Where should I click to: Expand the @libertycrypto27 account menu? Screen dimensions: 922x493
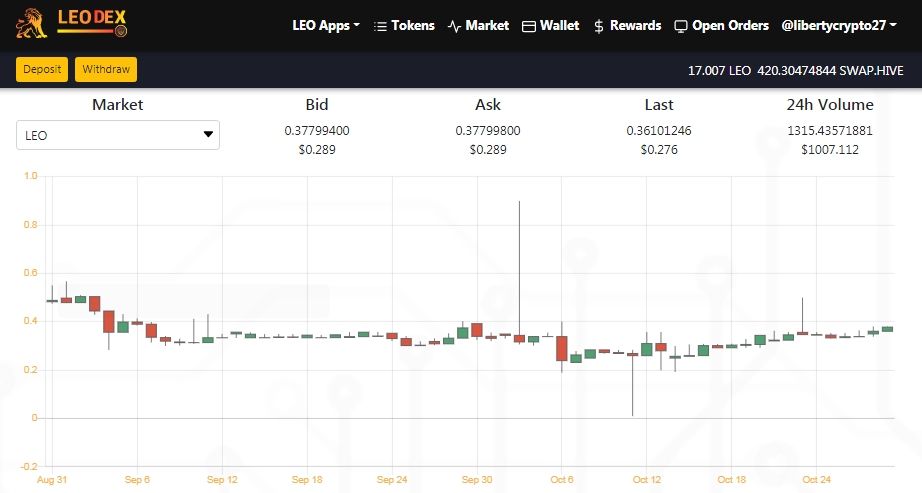coord(839,26)
